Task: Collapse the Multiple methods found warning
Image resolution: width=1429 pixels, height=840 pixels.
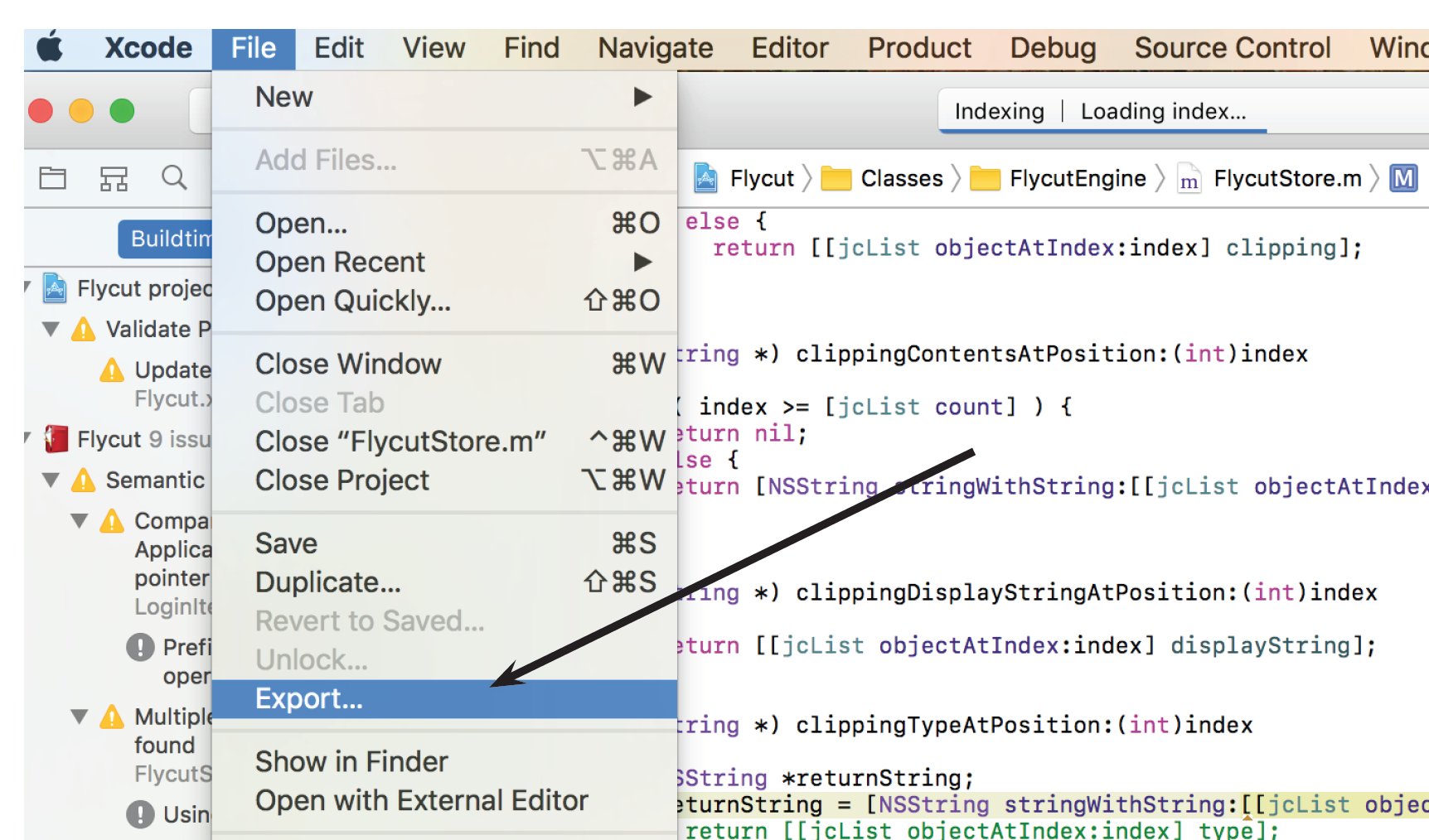Action: [x=80, y=717]
